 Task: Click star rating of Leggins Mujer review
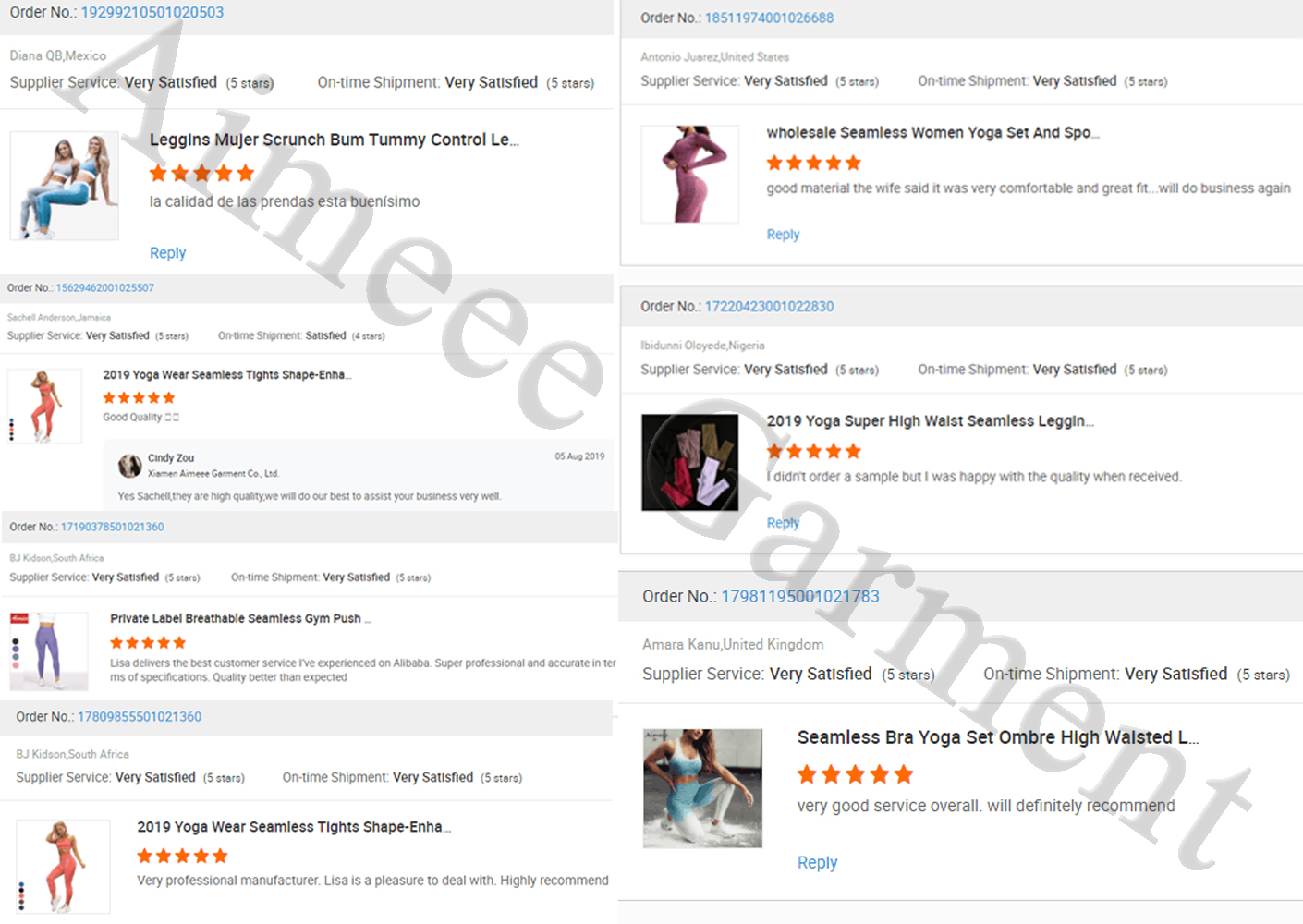[x=201, y=174]
